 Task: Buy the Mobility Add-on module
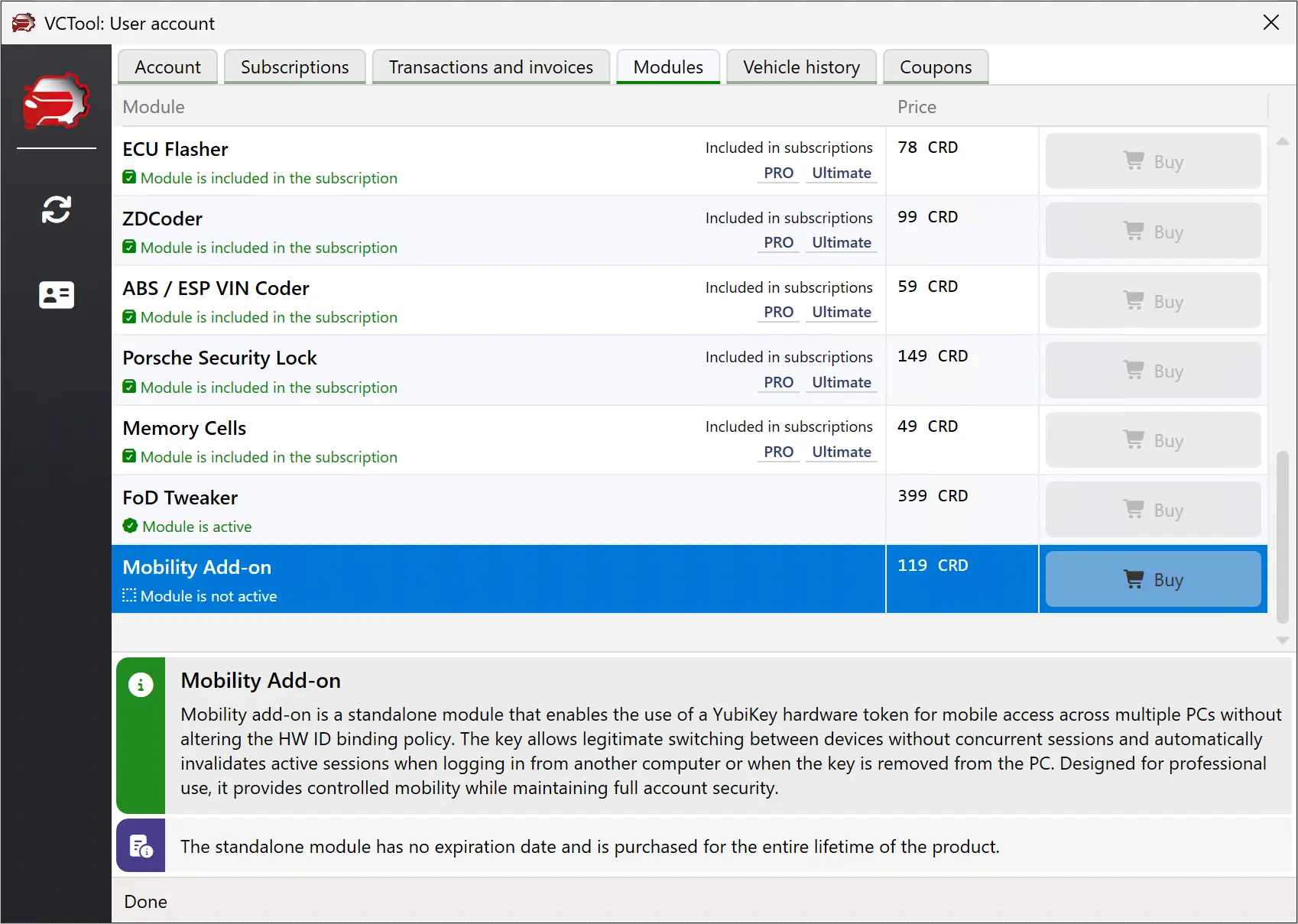pos(1153,579)
